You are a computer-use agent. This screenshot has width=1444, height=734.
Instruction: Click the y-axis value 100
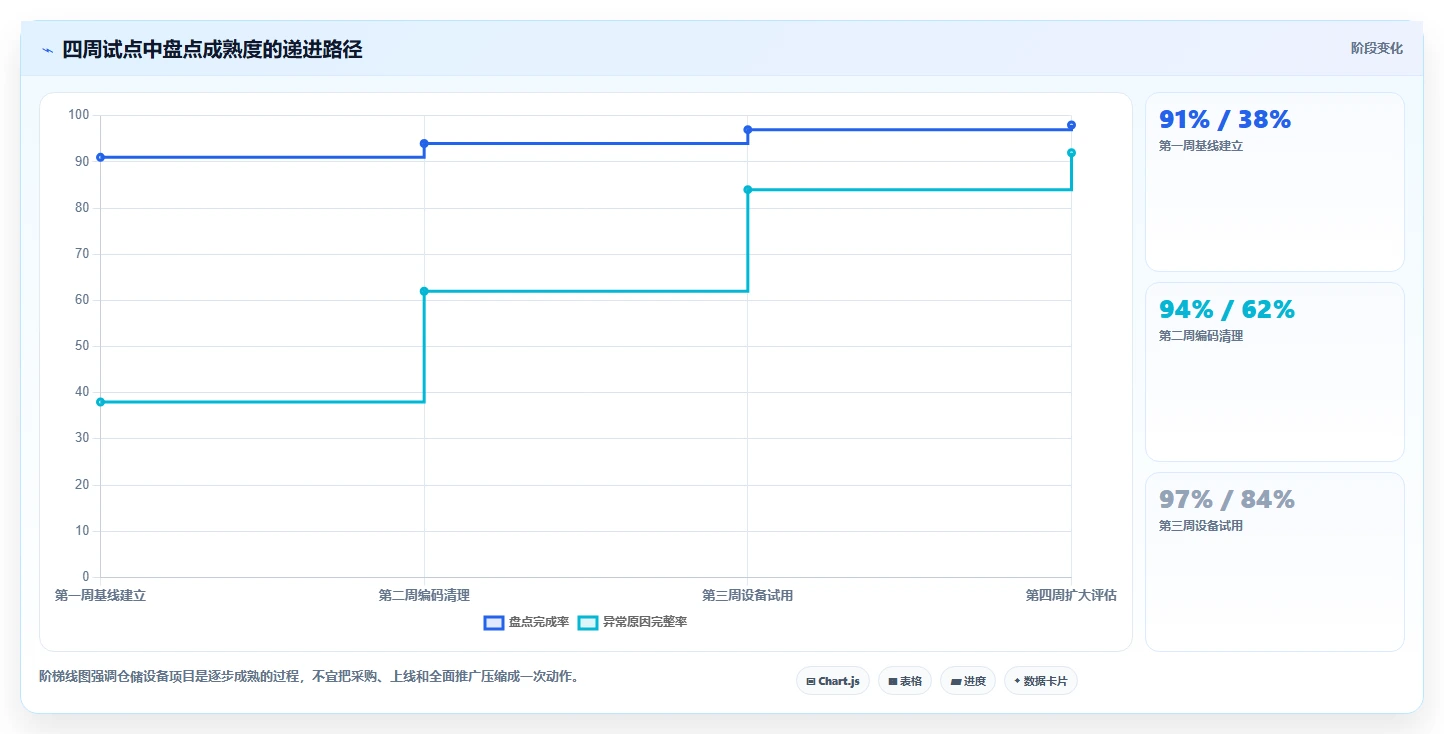(x=79, y=115)
